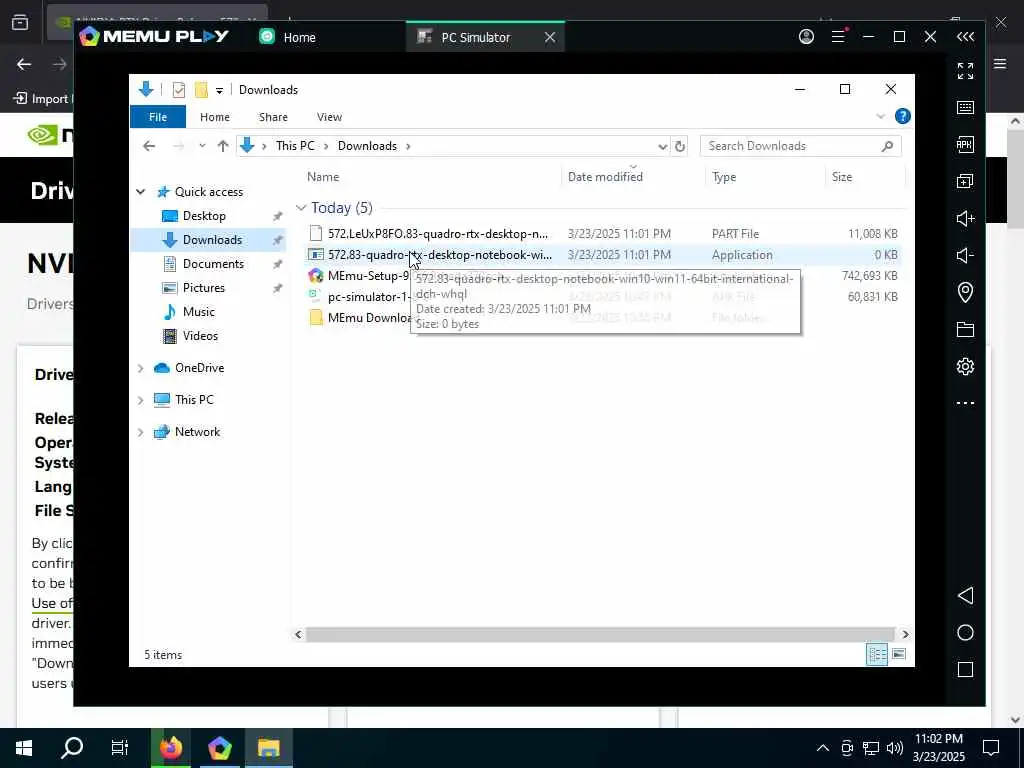
Task: Open the GPS location pin icon in MEmu
Action: 965,292
